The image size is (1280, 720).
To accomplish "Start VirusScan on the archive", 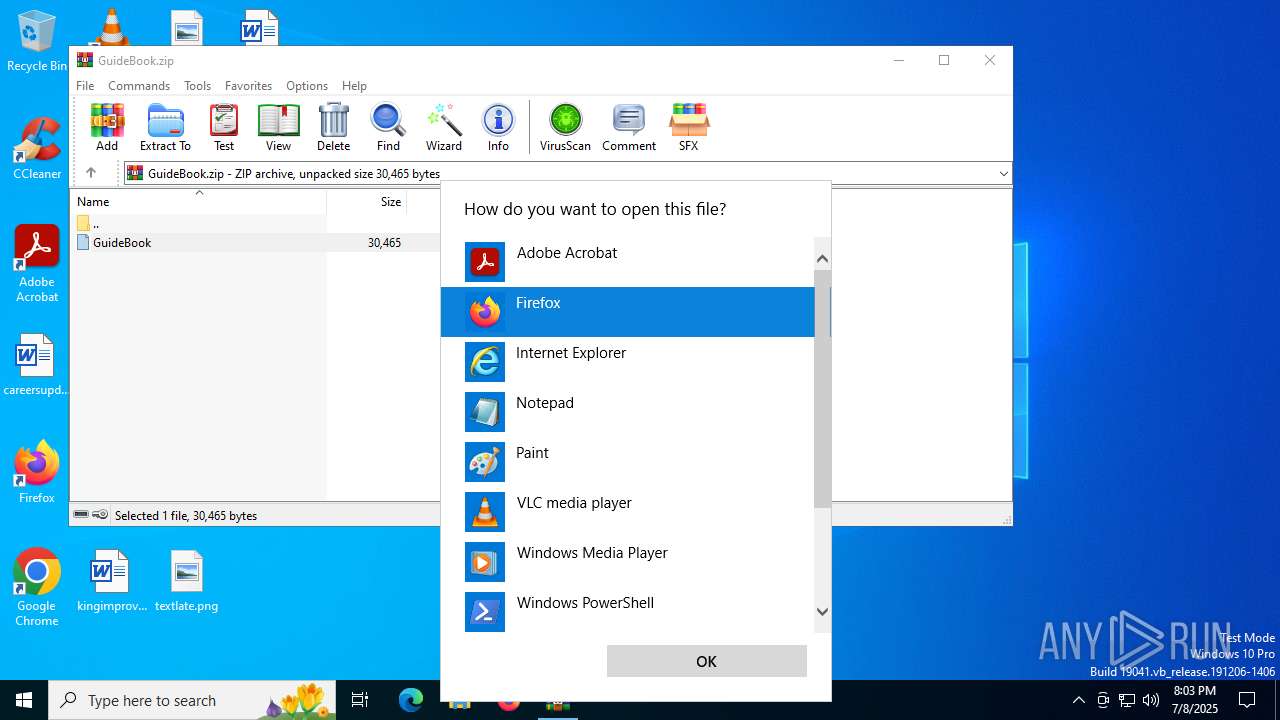I will (565, 127).
